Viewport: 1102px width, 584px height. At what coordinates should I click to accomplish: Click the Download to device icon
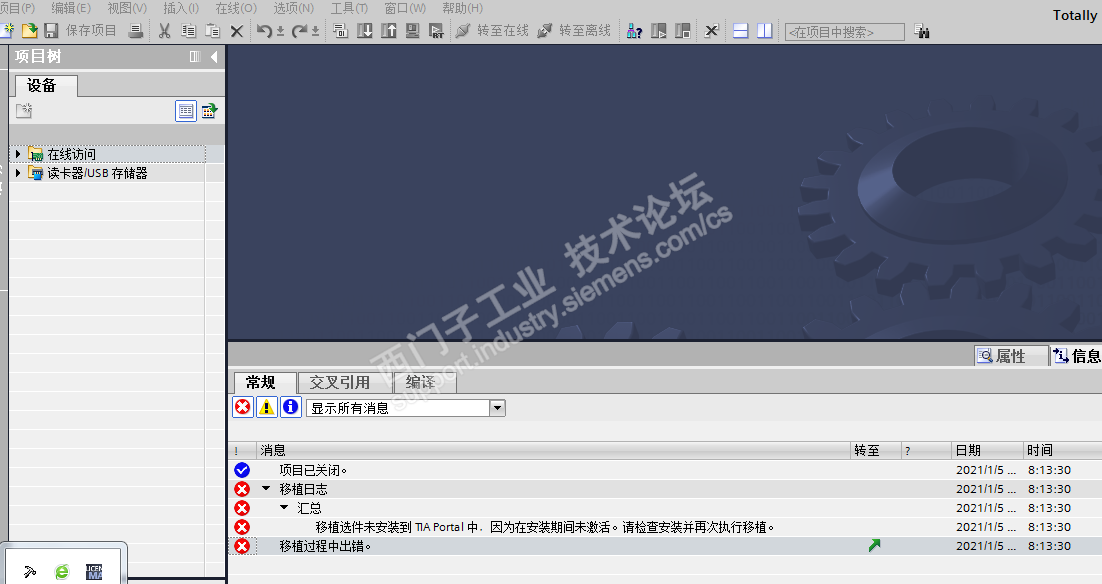pos(365,30)
